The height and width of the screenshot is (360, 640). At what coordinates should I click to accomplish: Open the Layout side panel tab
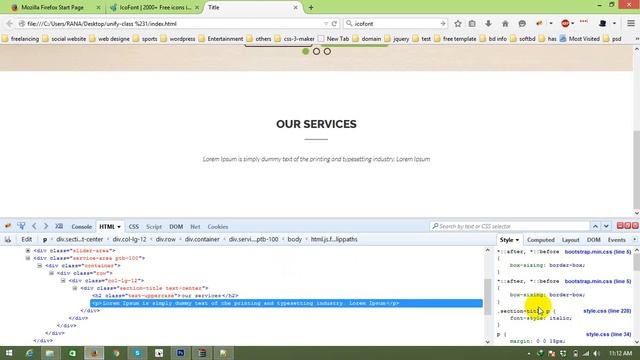coord(570,240)
